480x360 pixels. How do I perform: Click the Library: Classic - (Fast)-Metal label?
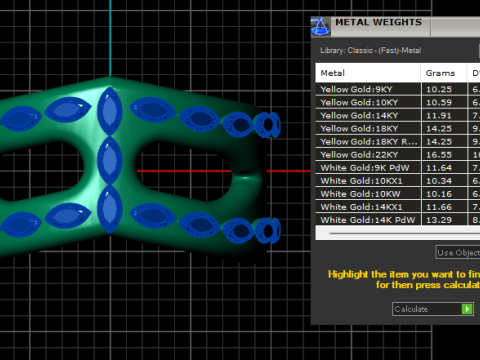click(x=370, y=50)
